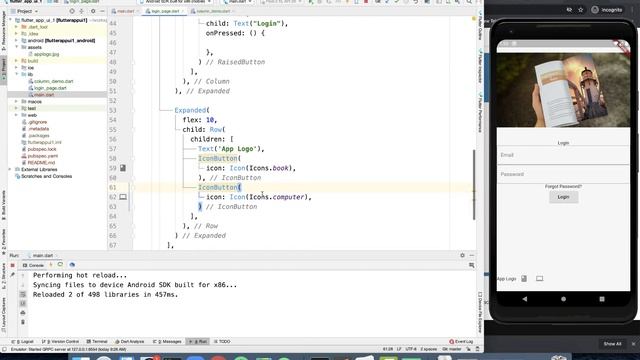Click the Email field in emulator

pyautogui.click(x=563, y=156)
